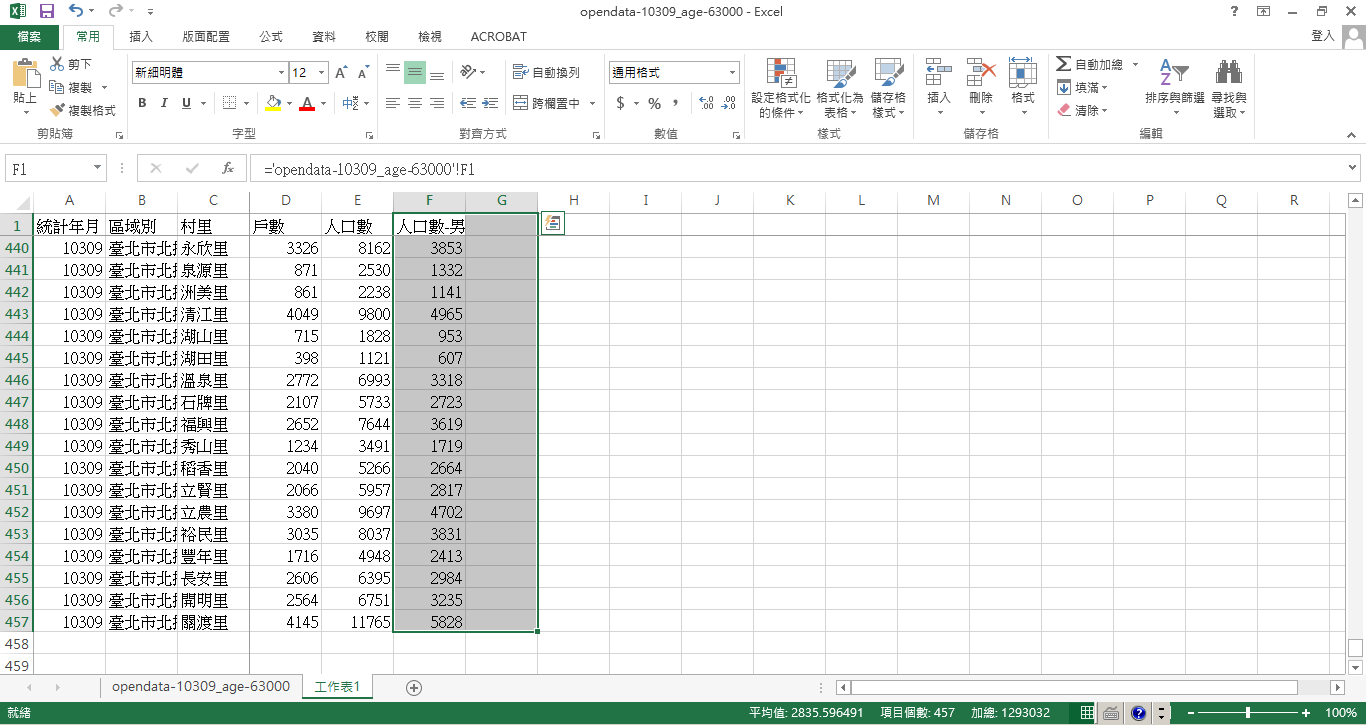Toggle Bold formatting

142,103
